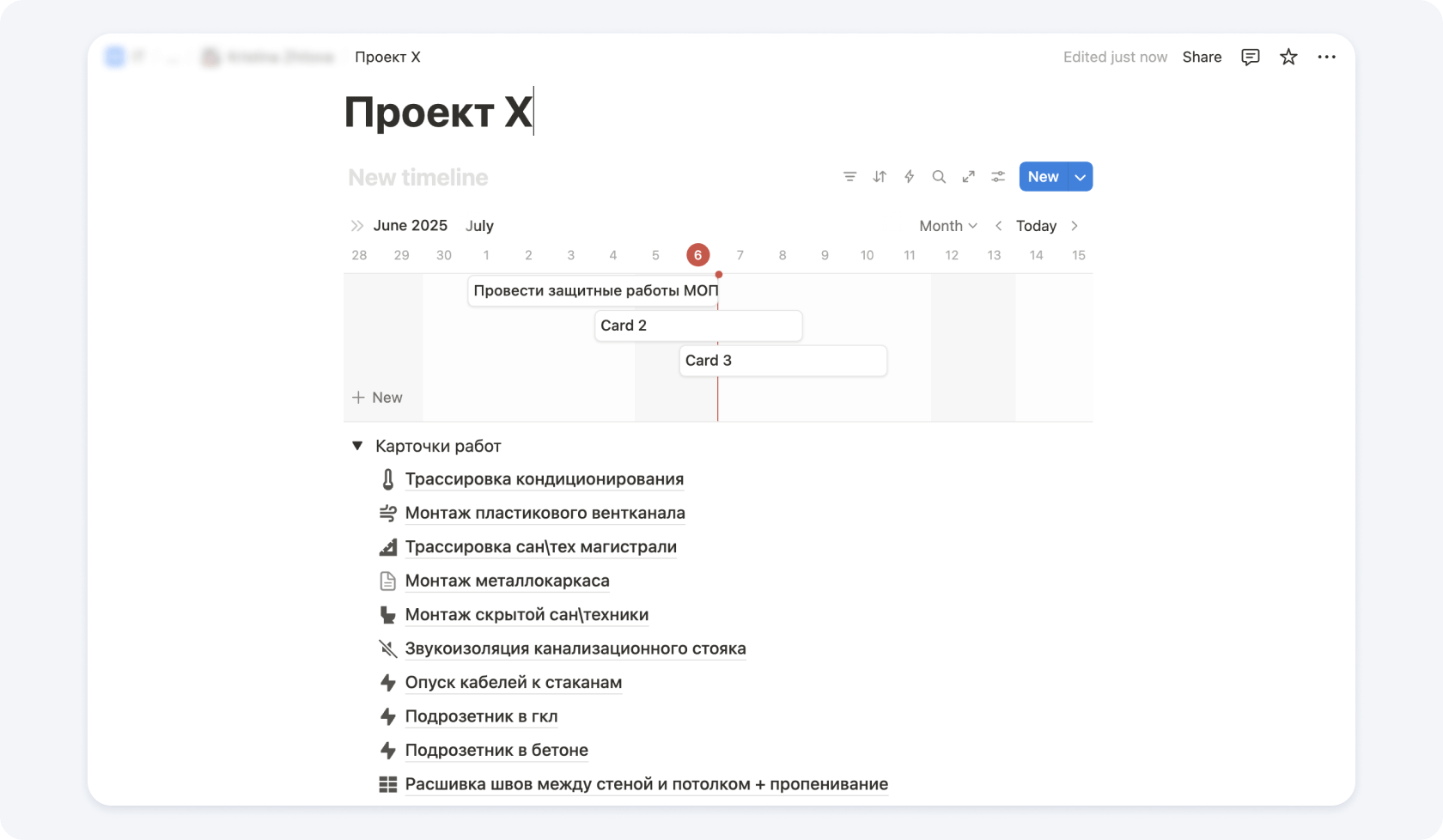Jump to Today in the timeline

(1036, 226)
